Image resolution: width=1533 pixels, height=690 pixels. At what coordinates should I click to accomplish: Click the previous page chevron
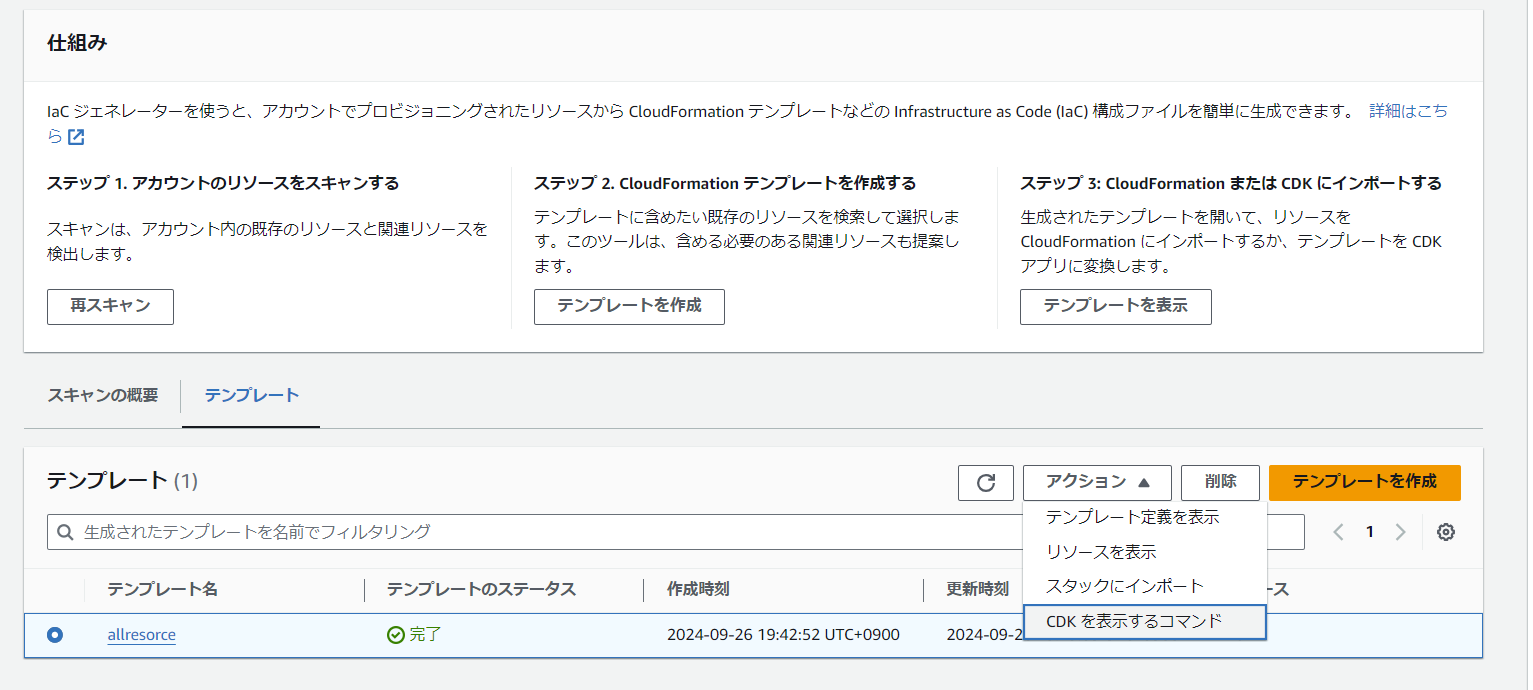(x=1338, y=531)
